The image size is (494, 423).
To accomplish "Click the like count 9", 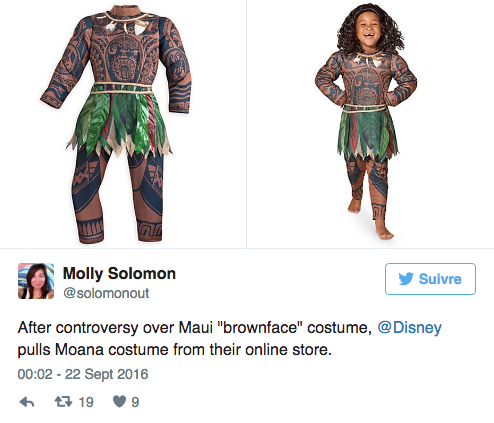I will [x=135, y=402].
